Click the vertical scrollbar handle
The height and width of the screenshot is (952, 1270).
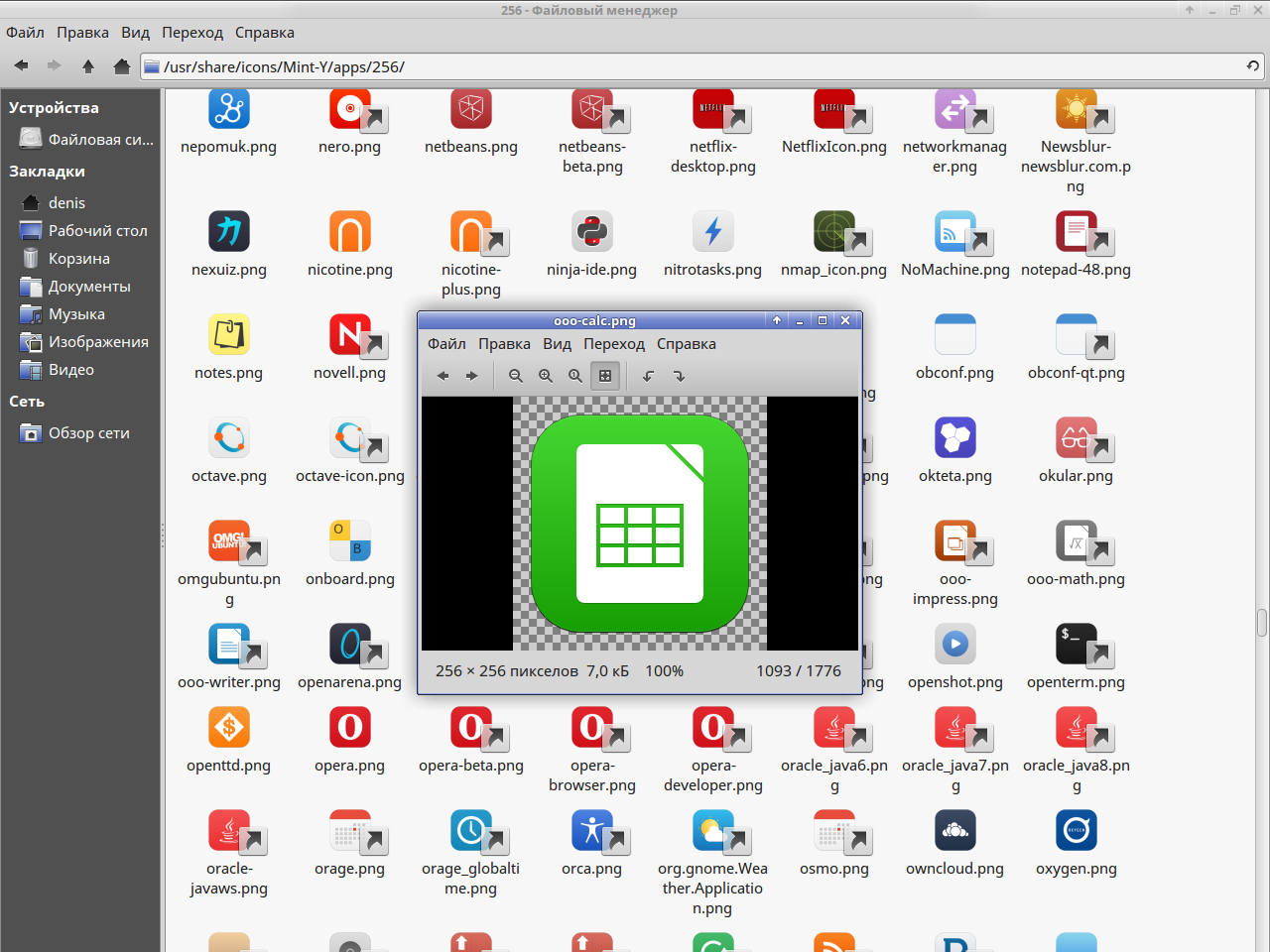[1261, 623]
